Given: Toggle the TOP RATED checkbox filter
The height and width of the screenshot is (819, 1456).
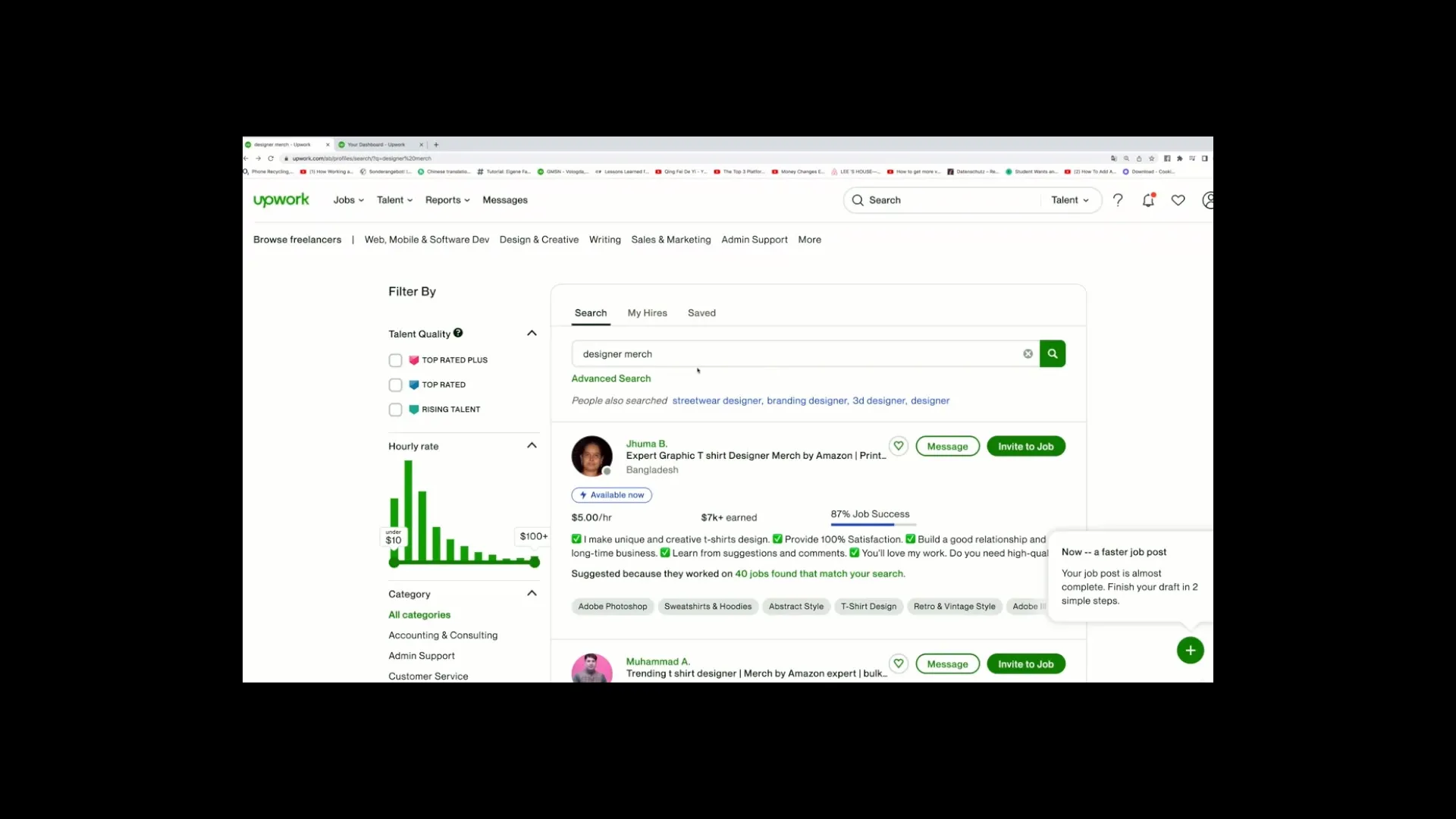Looking at the screenshot, I should (395, 384).
